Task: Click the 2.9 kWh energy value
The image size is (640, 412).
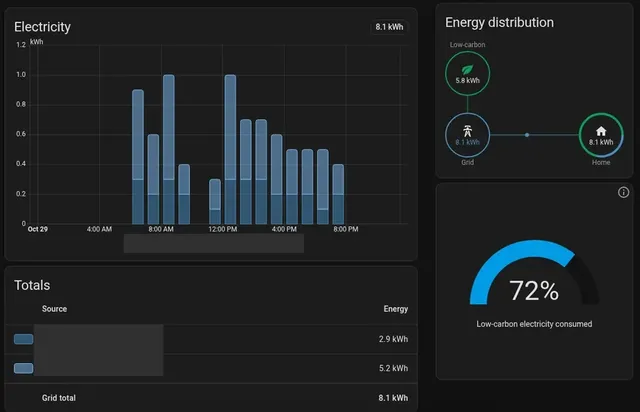Action: (x=393, y=339)
